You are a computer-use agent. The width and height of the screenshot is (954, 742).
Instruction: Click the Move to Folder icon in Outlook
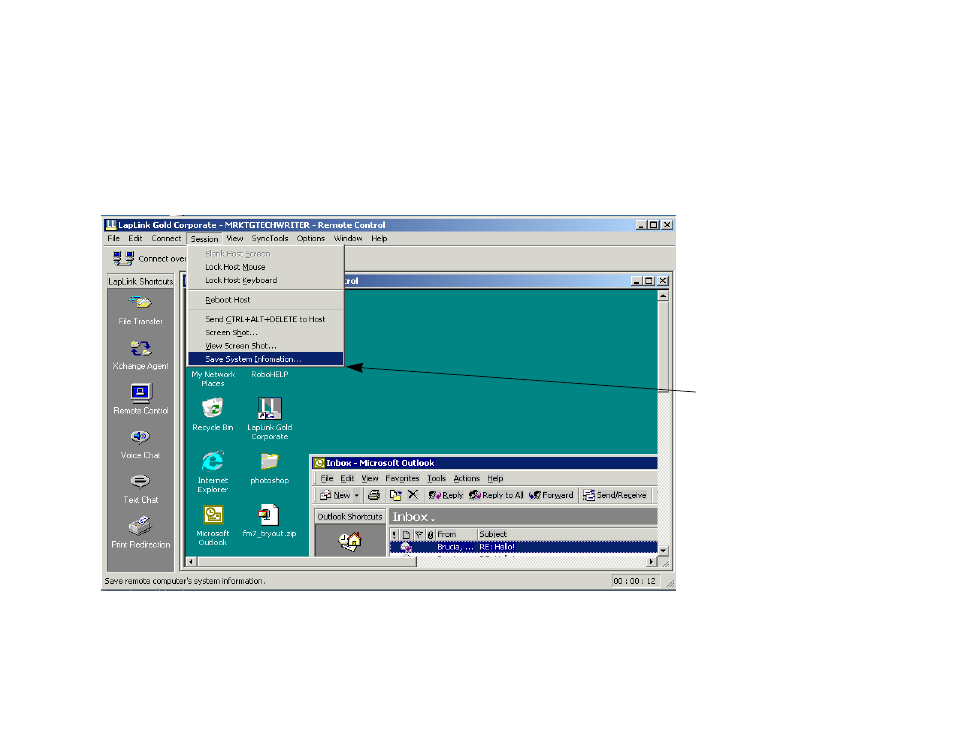click(395, 495)
